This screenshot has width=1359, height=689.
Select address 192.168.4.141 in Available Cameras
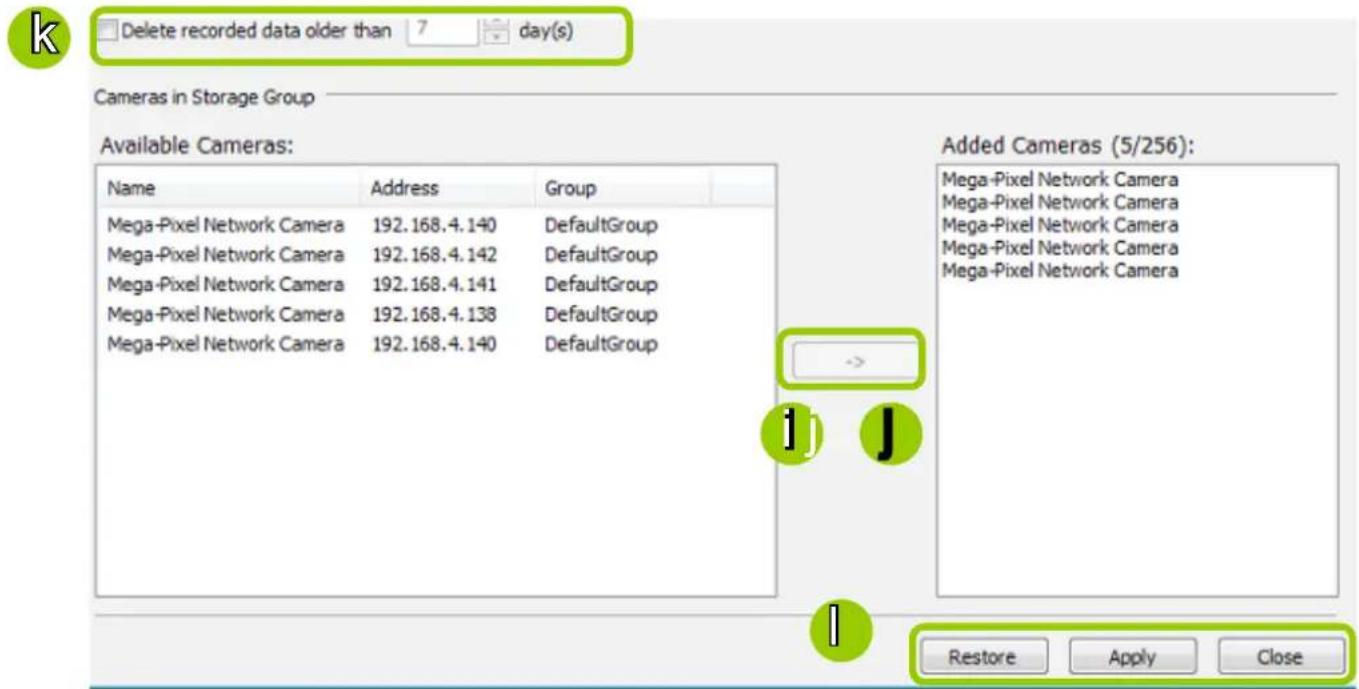tap(434, 285)
